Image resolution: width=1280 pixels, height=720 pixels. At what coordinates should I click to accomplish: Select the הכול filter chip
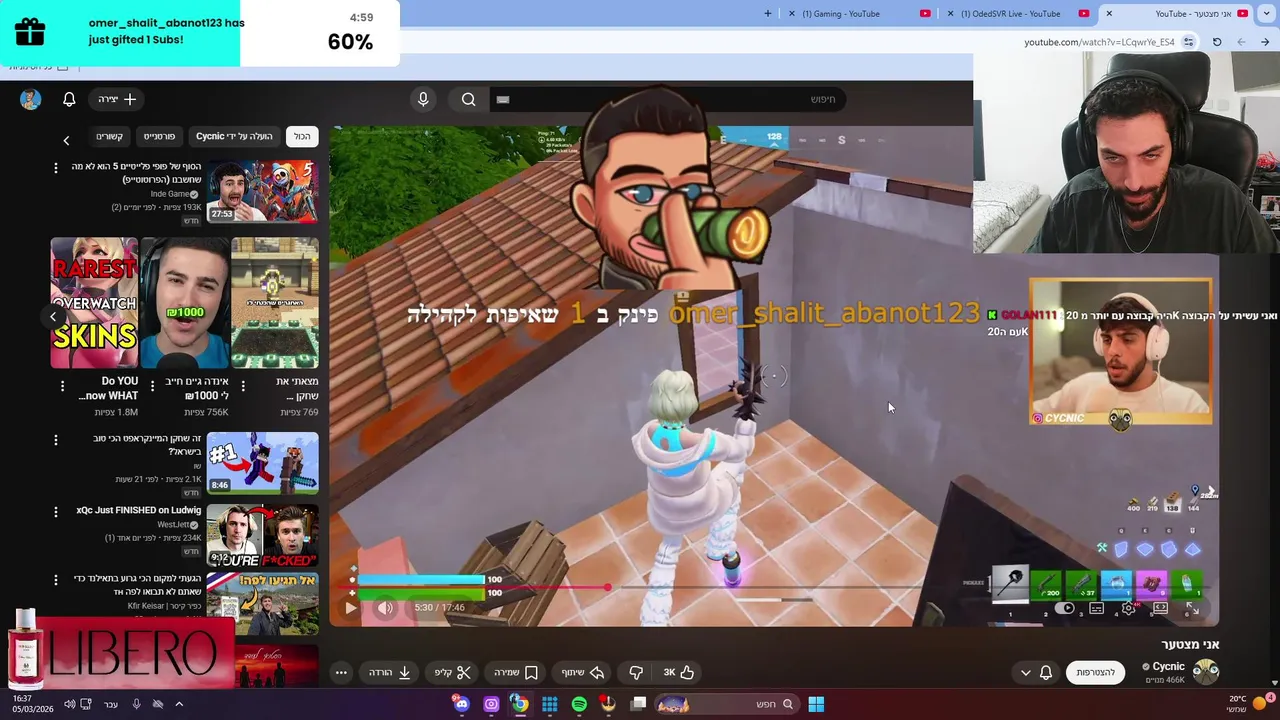point(302,136)
